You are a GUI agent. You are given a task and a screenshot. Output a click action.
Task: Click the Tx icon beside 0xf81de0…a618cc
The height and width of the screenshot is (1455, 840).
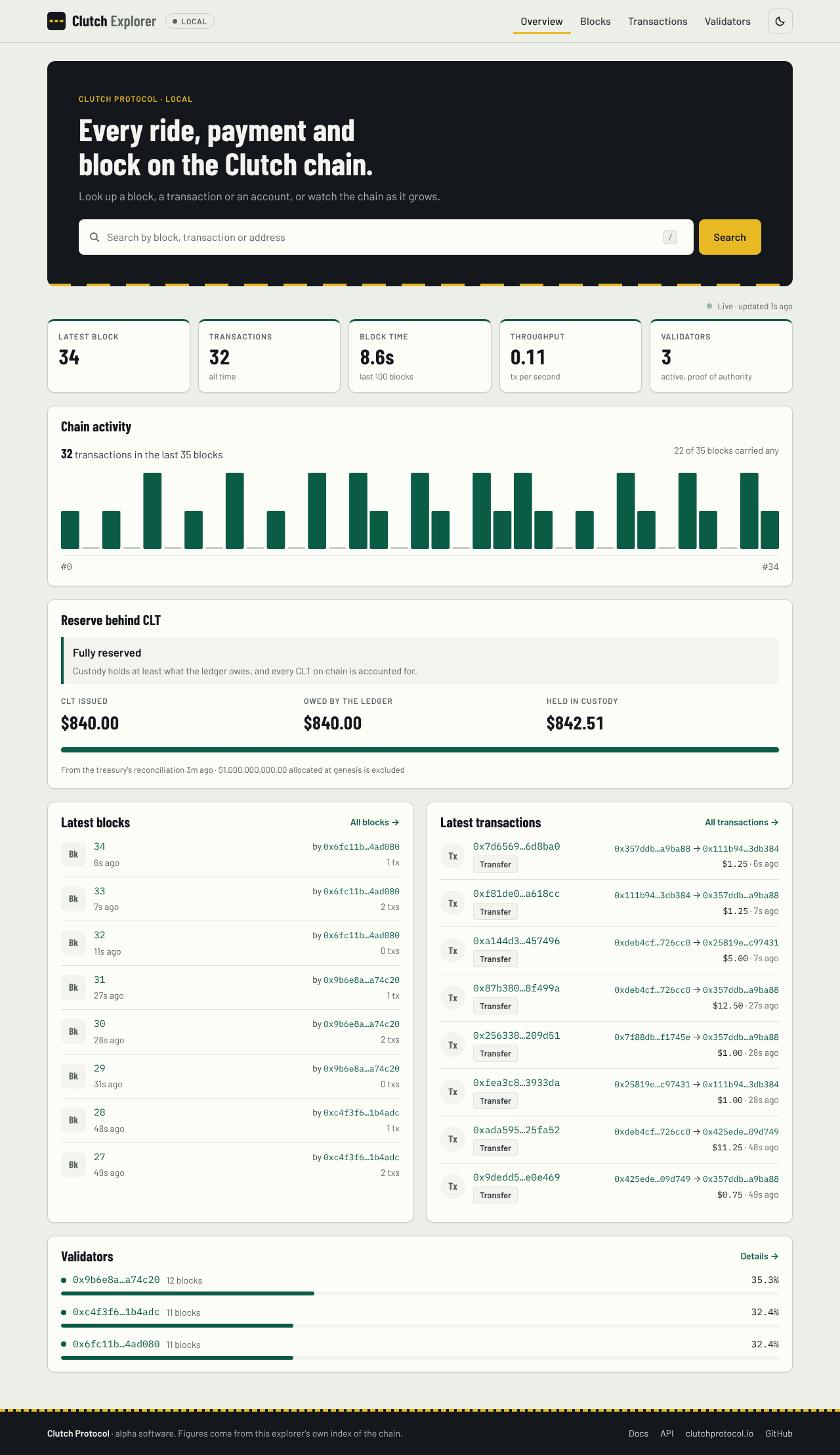453,903
